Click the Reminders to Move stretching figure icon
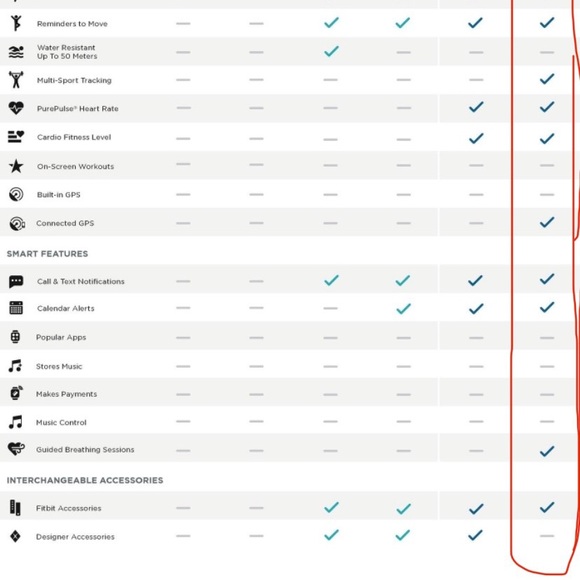This screenshot has width=580, height=580. (x=16, y=23)
